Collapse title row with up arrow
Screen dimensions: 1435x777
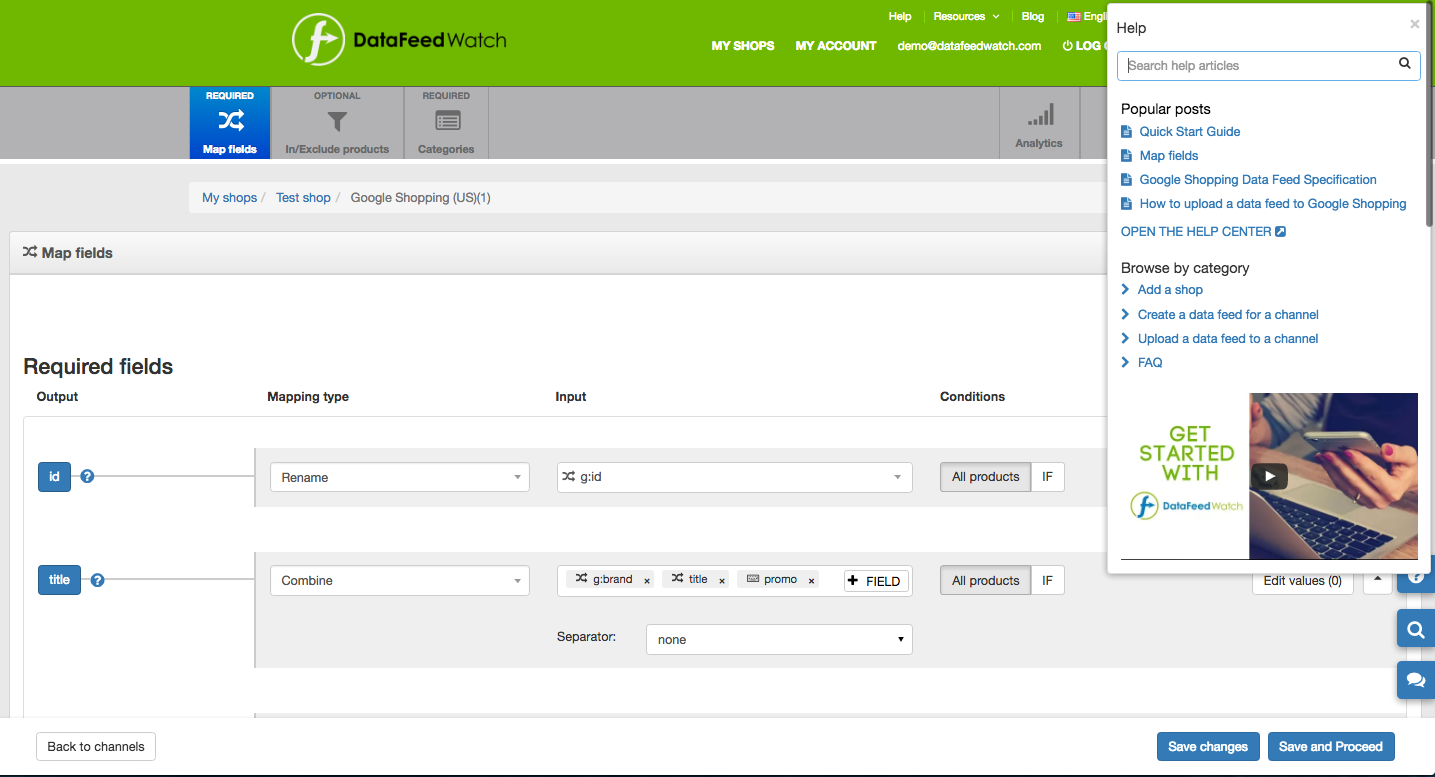pyautogui.click(x=1377, y=581)
